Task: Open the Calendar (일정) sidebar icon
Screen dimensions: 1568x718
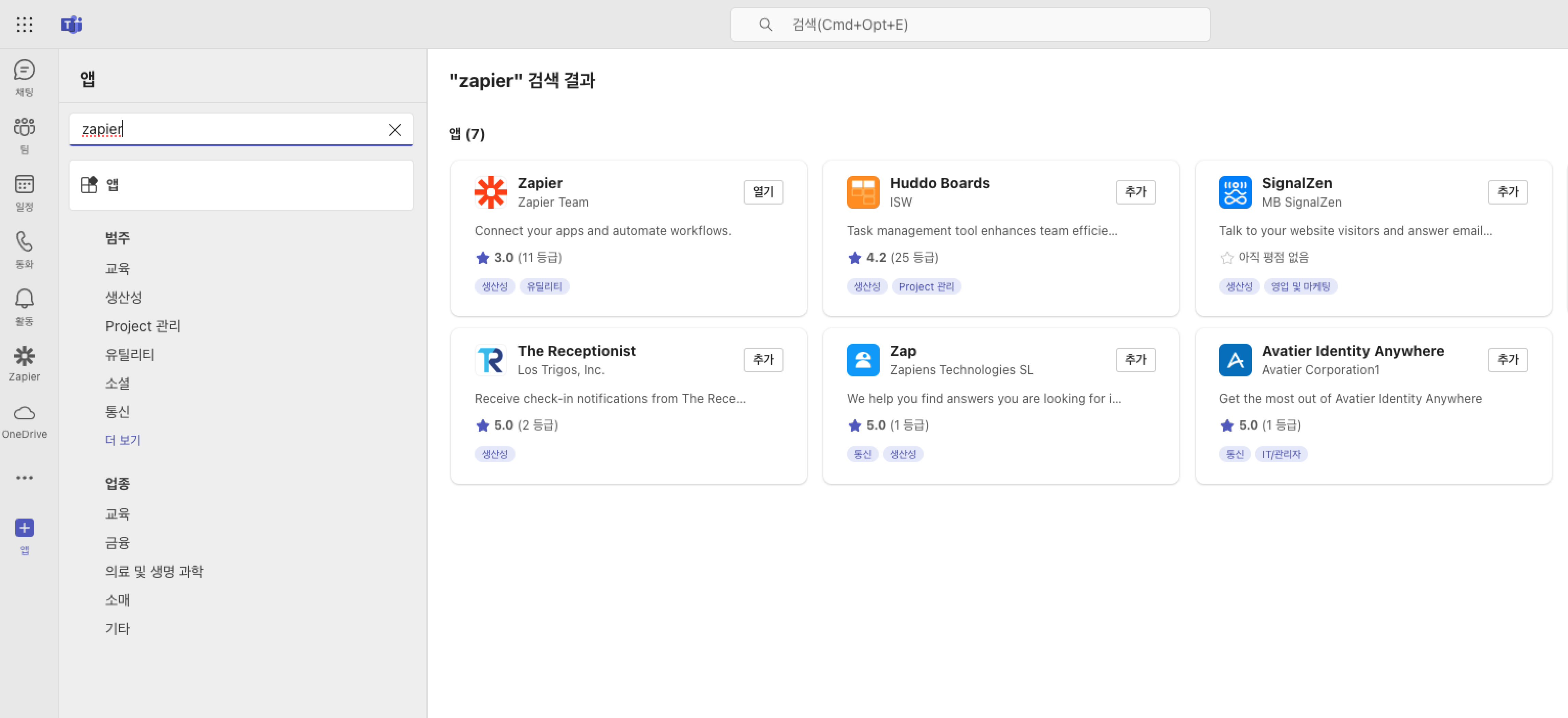Action: pyautogui.click(x=24, y=192)
